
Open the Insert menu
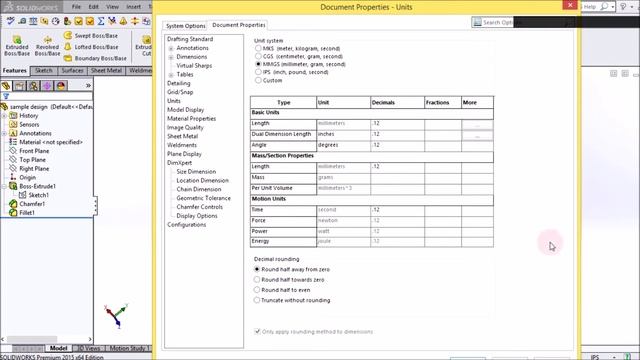point(133,7)
